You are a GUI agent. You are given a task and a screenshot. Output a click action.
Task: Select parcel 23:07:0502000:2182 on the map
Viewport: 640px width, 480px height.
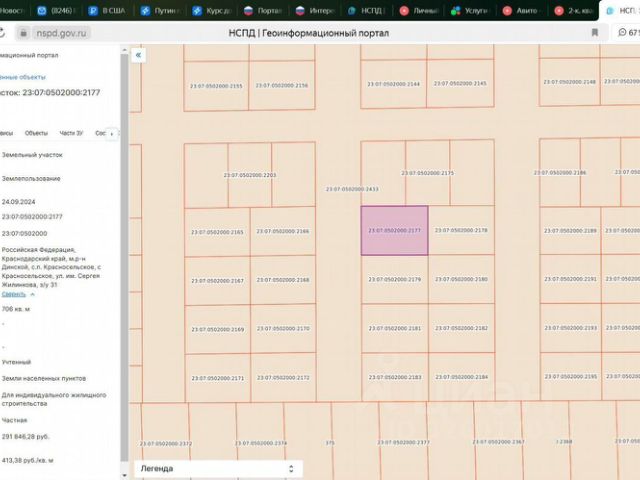pyautogui.click(x=461, y=328)
